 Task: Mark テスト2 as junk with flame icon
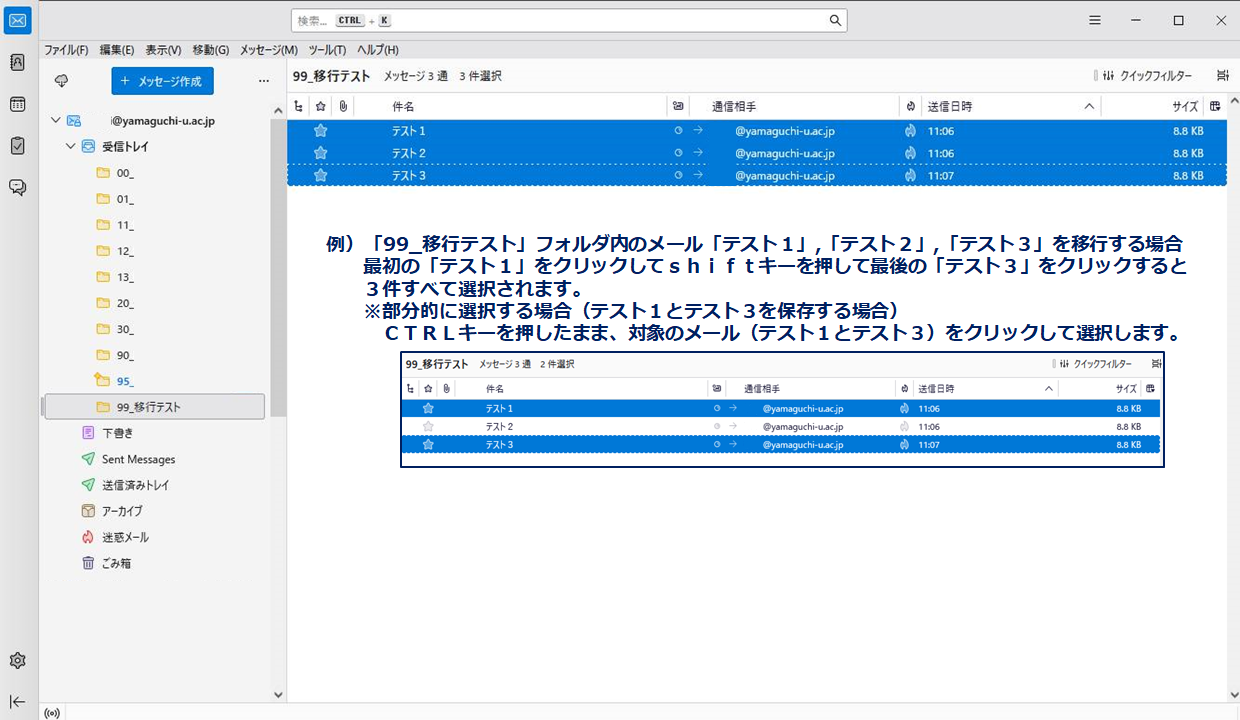click(910, 153)
